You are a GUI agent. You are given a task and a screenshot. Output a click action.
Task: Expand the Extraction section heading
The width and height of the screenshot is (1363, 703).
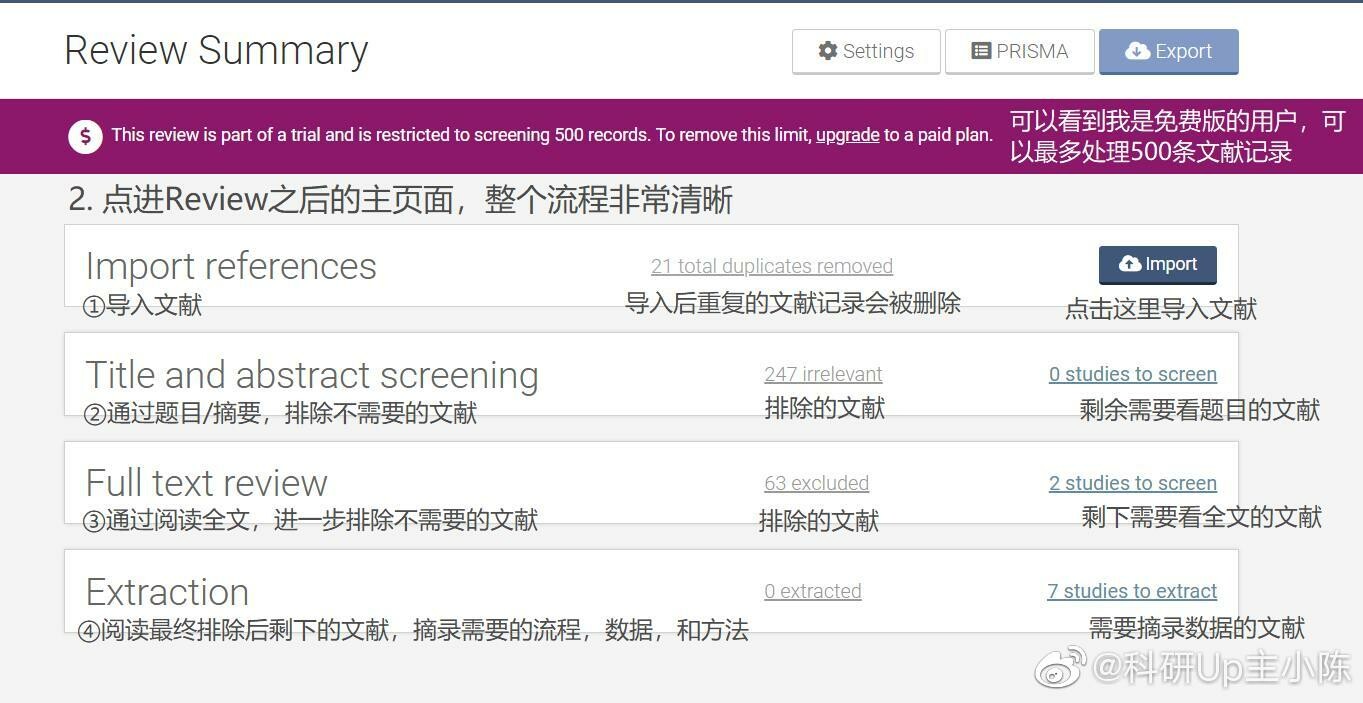pyautogui.click(x=167, y=592)
